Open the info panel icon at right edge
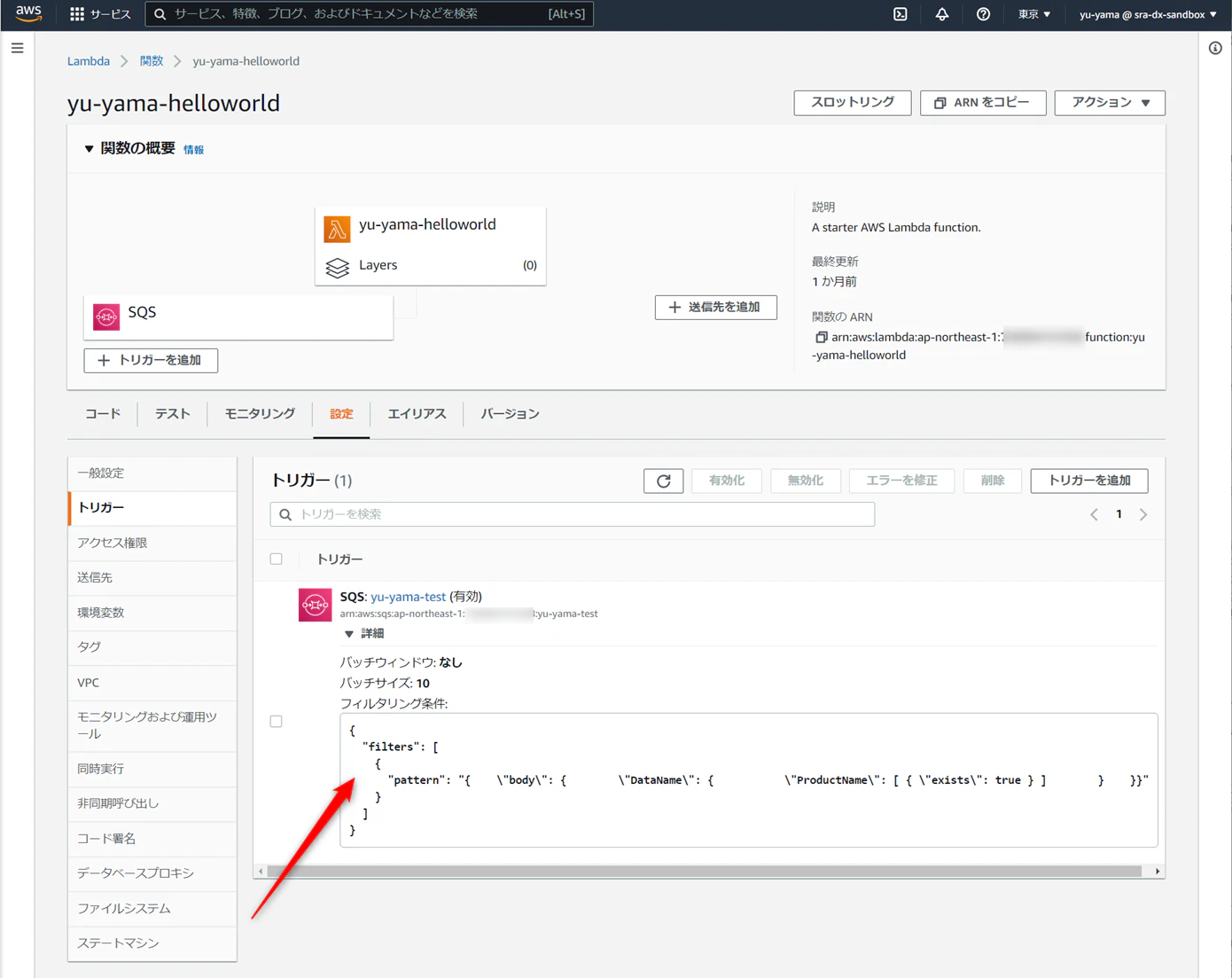This screenshot has height=978, width=1232. 1215,48
